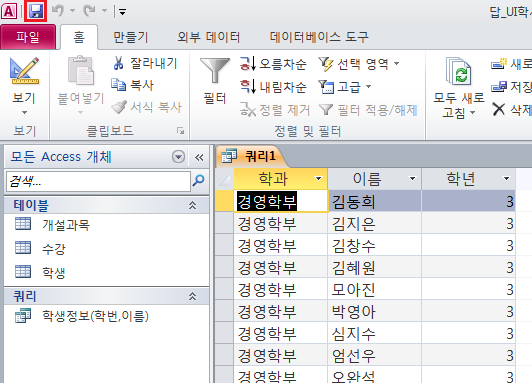532x383 pixels.
Task: Open the 이름 column filter dropdown
Action: pos(412,178)
